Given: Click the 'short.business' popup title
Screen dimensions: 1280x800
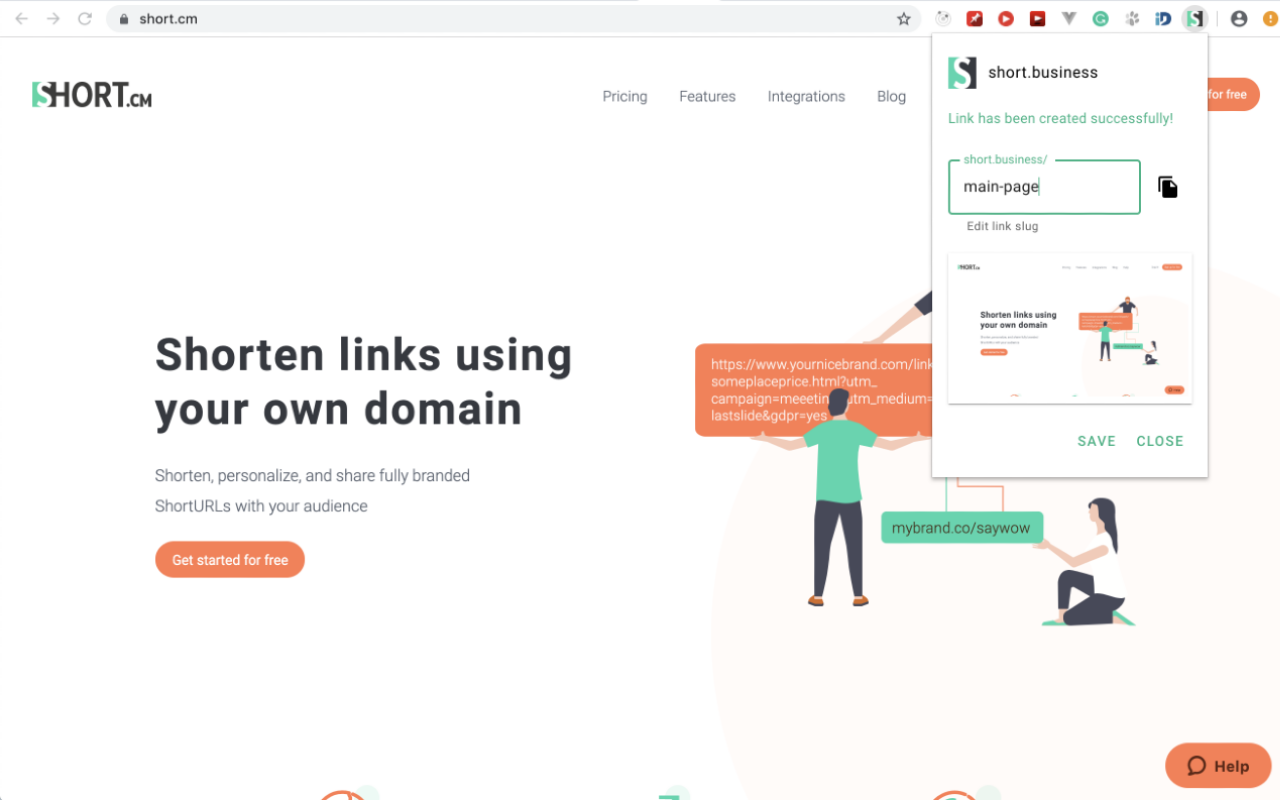Looking at the screenshot, I should click(x=1043, y=72).
